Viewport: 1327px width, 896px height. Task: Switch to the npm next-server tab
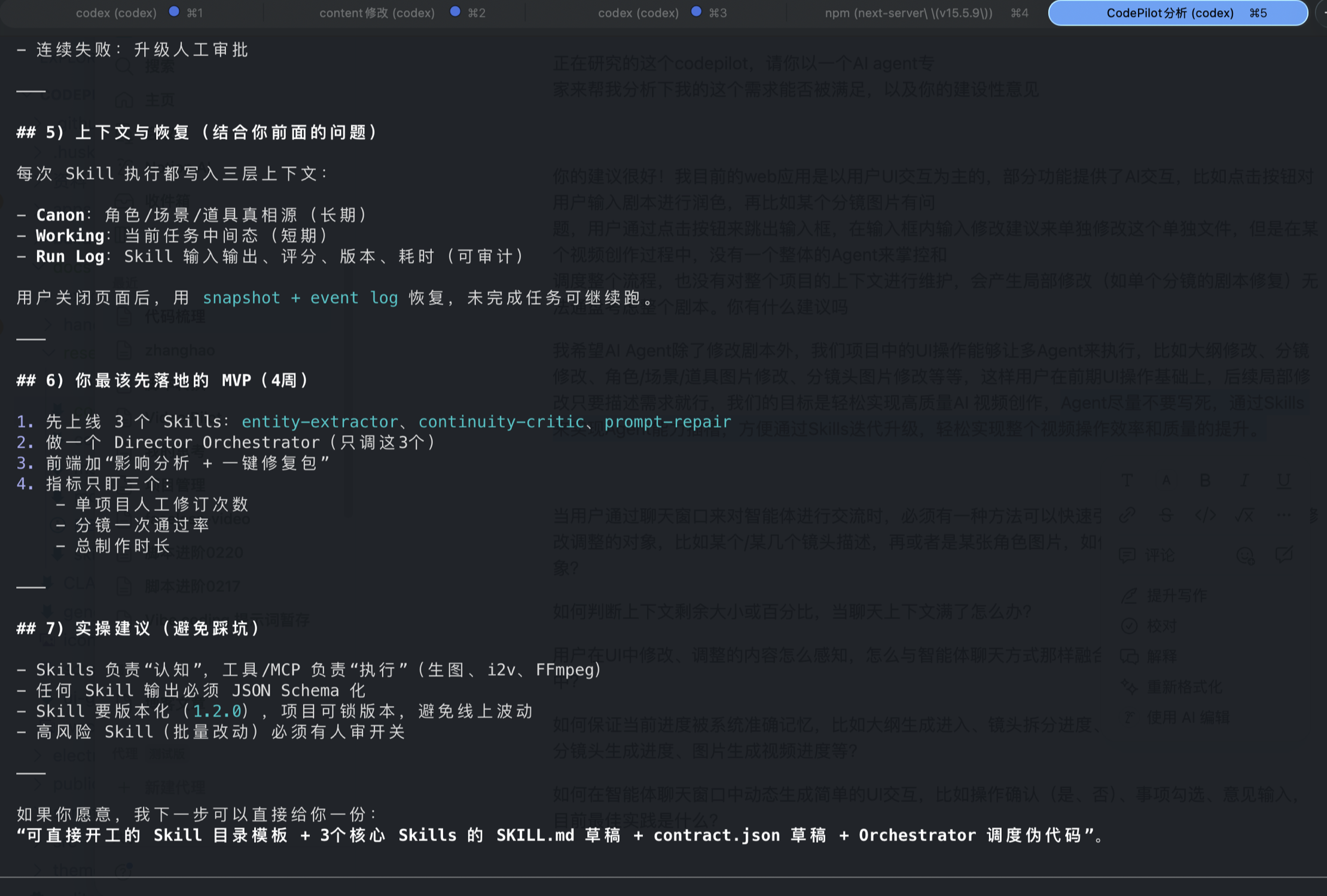(908, 13)
